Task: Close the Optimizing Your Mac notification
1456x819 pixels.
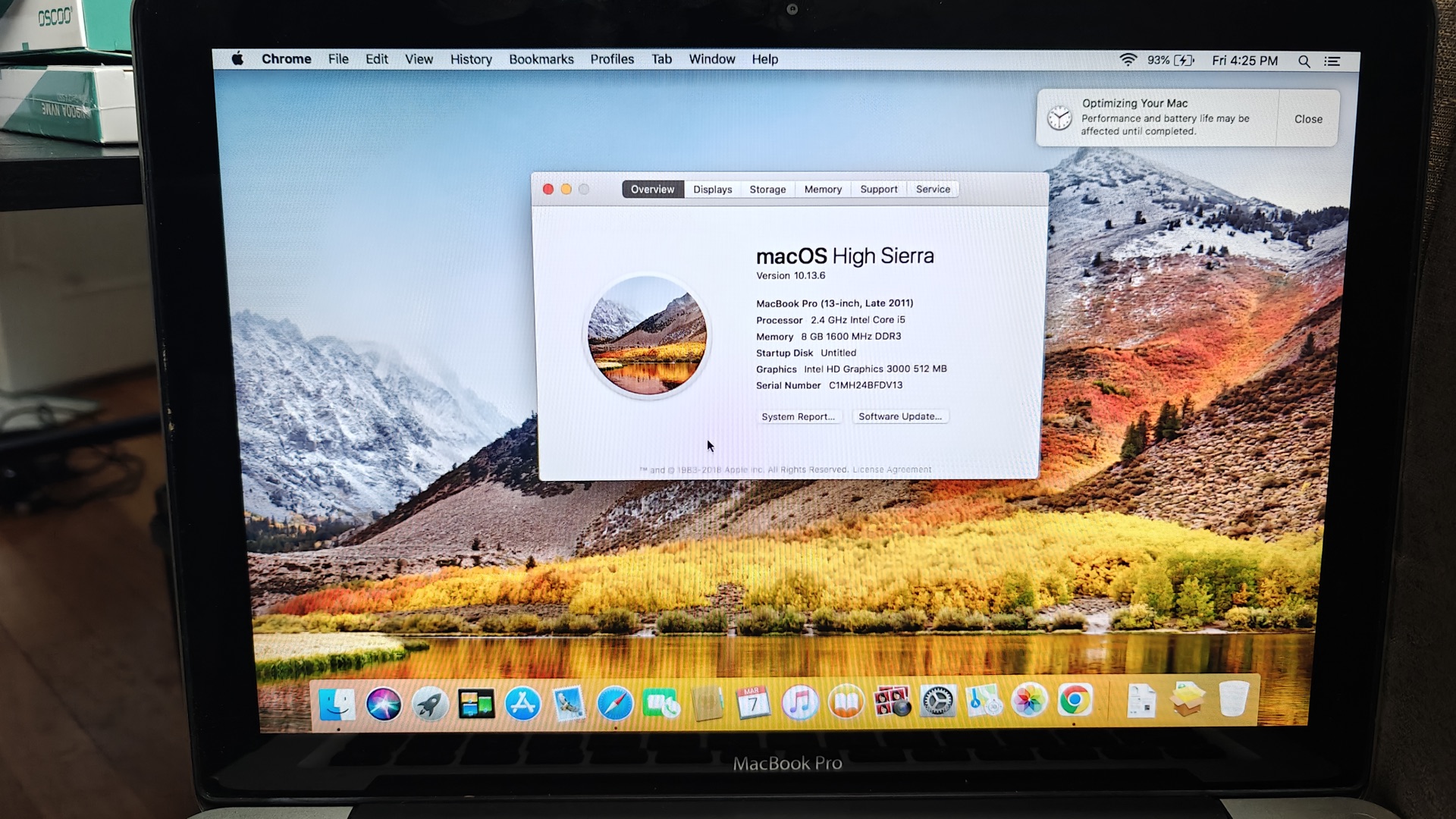Action: [x=1308, y=119]
